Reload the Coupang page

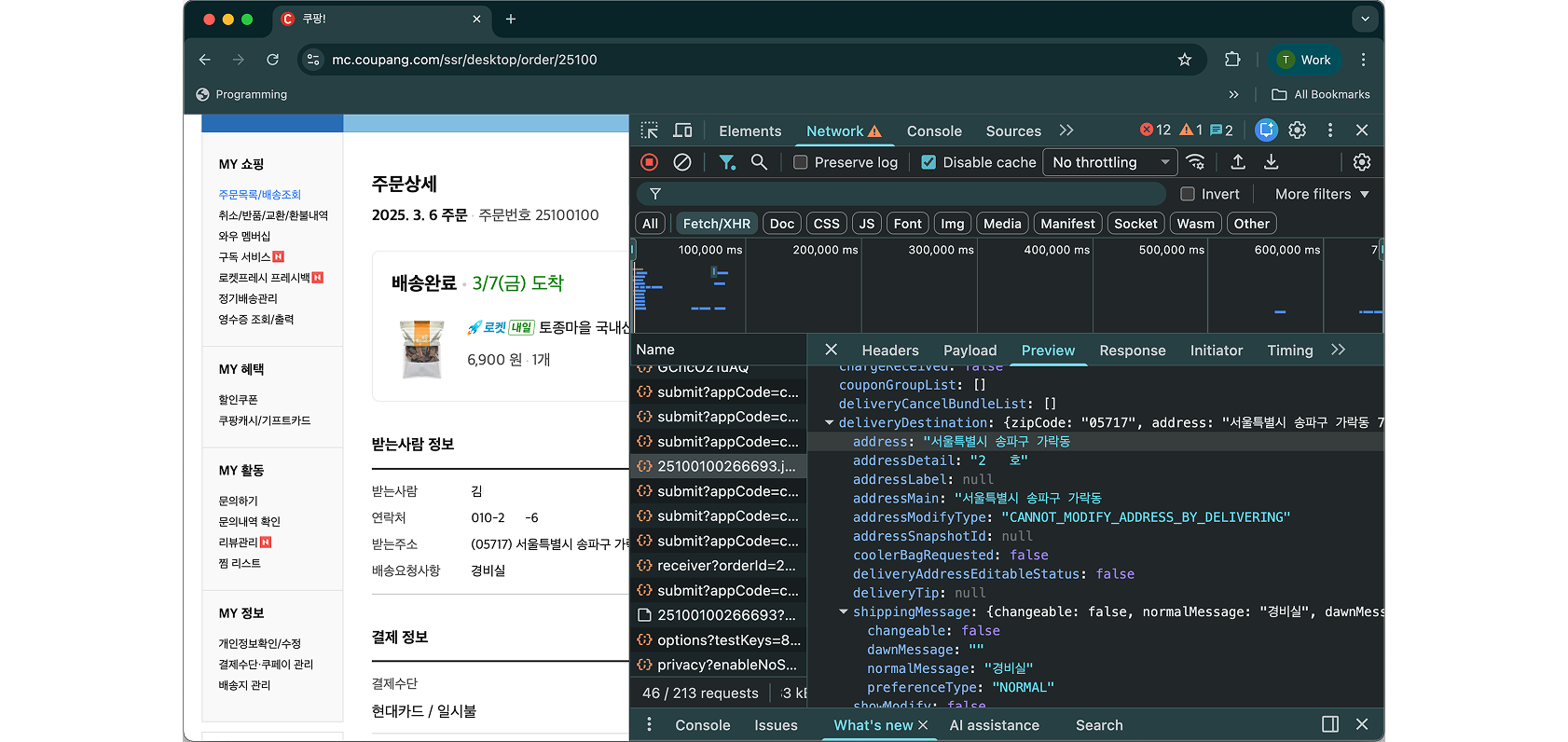[272, 60]
